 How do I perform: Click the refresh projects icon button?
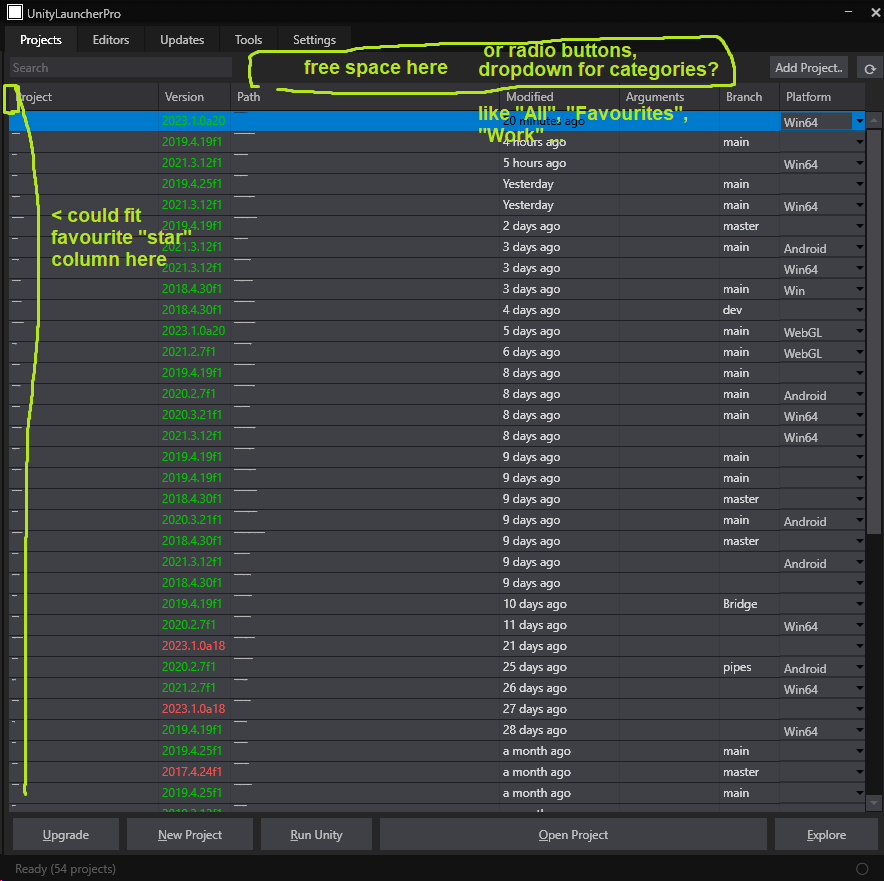tap(869, 68)
